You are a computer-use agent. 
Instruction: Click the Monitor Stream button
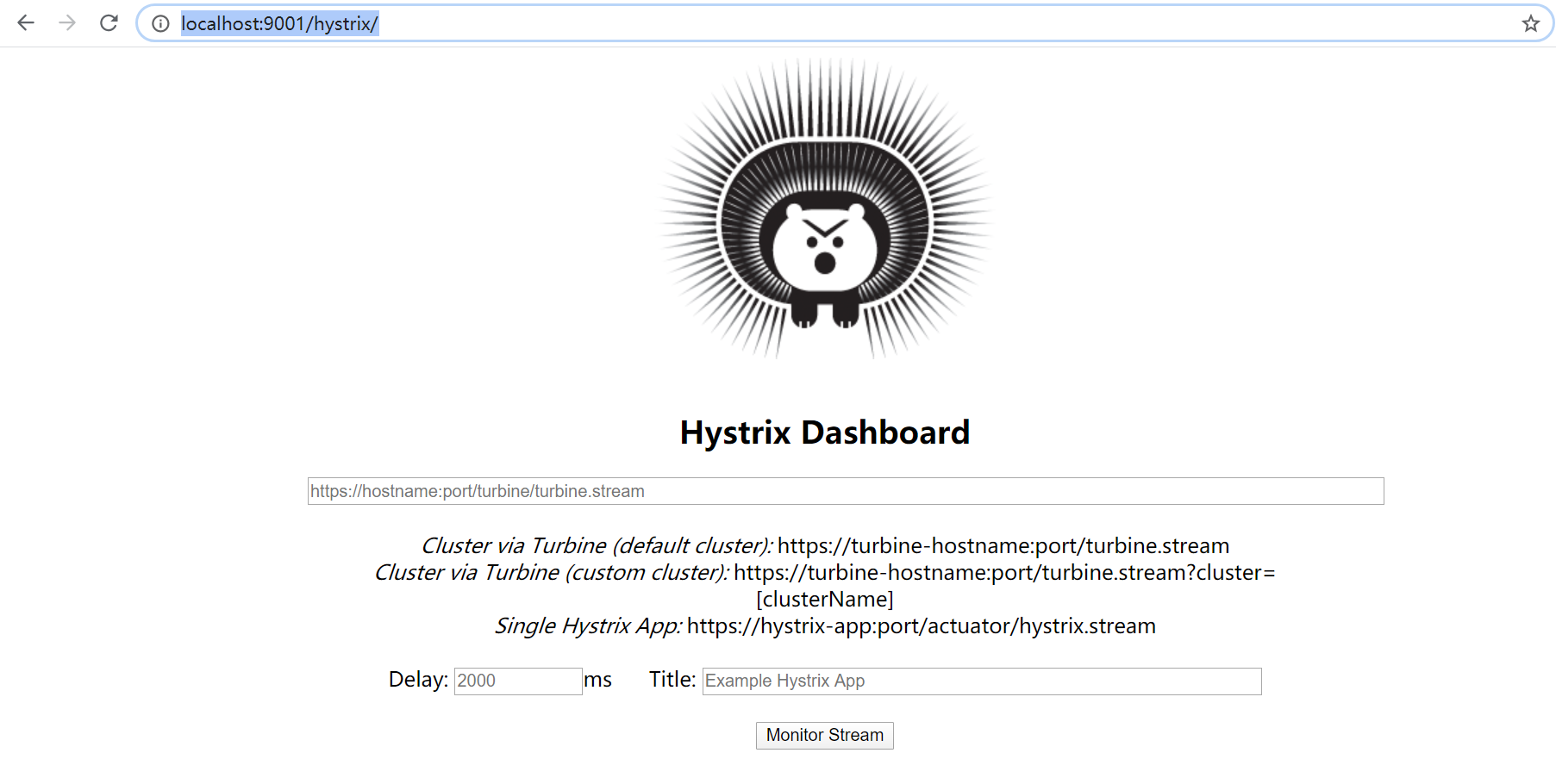825,735
